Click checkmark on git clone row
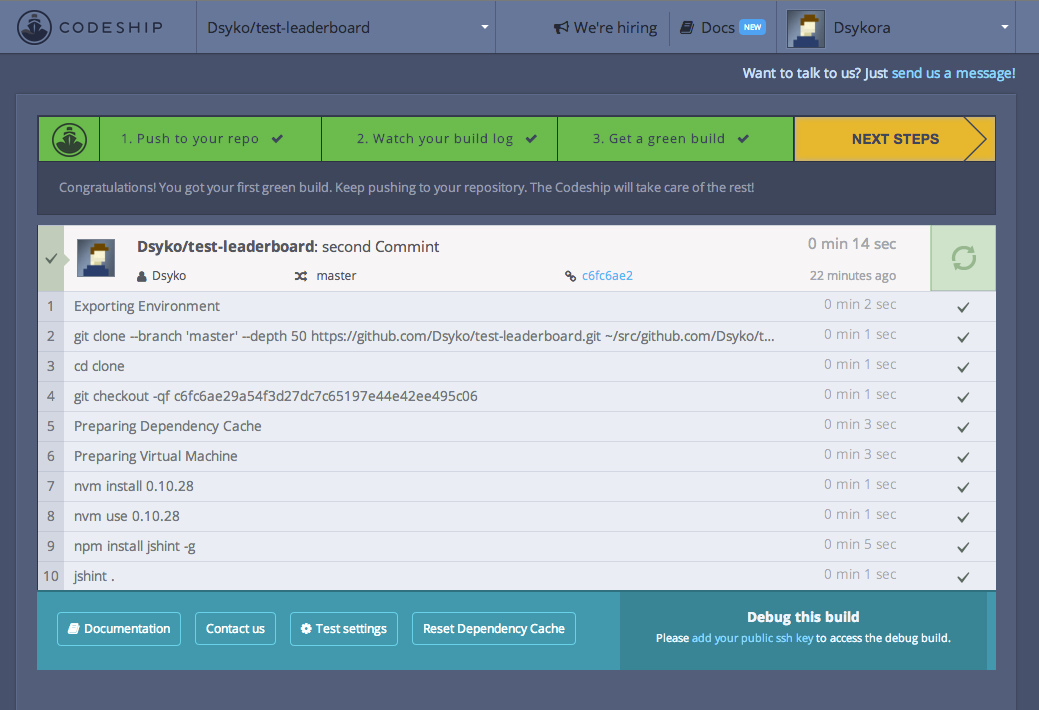Viewport: 1039px width, 710px height. pos(963,337)
